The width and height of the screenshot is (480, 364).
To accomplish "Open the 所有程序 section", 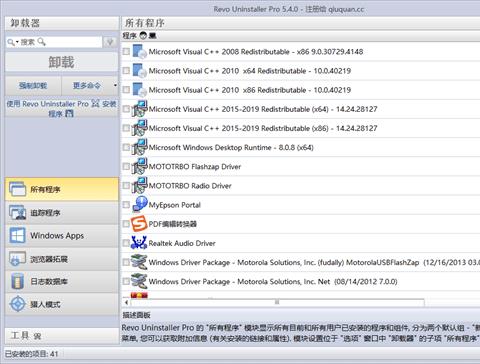I will (x=62, y=189).
